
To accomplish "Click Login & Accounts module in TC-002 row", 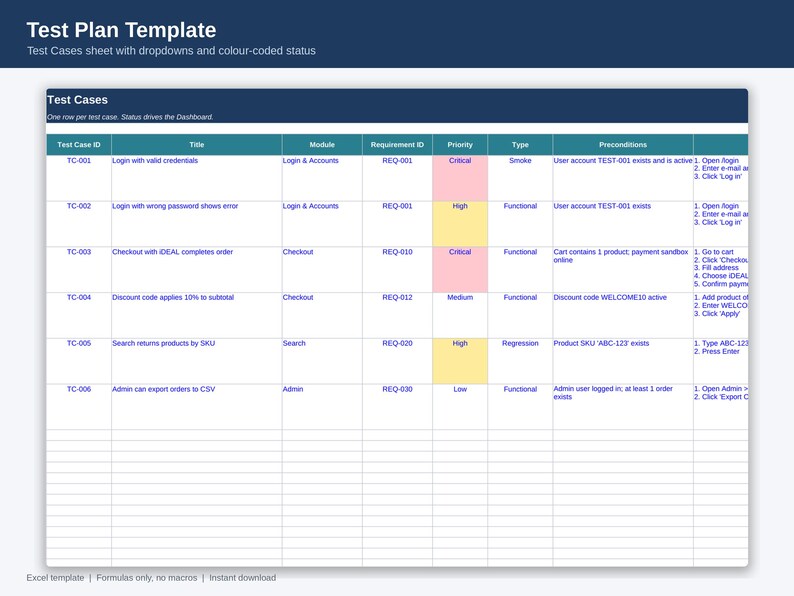I will pos(322,224).
